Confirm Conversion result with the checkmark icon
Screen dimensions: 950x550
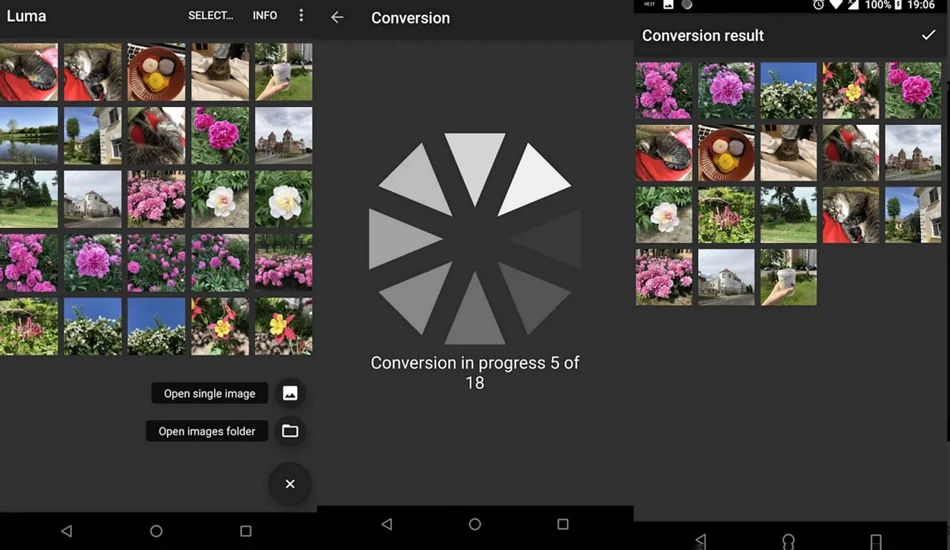click(928, 35)
